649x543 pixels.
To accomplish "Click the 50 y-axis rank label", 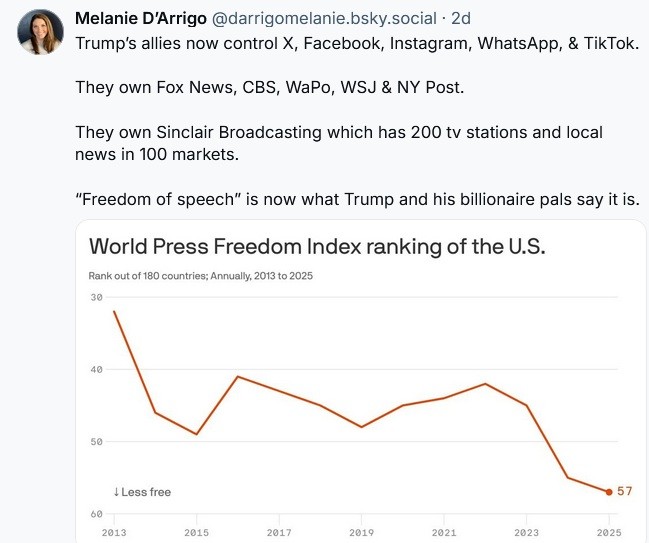I will (x=96, y=441).
